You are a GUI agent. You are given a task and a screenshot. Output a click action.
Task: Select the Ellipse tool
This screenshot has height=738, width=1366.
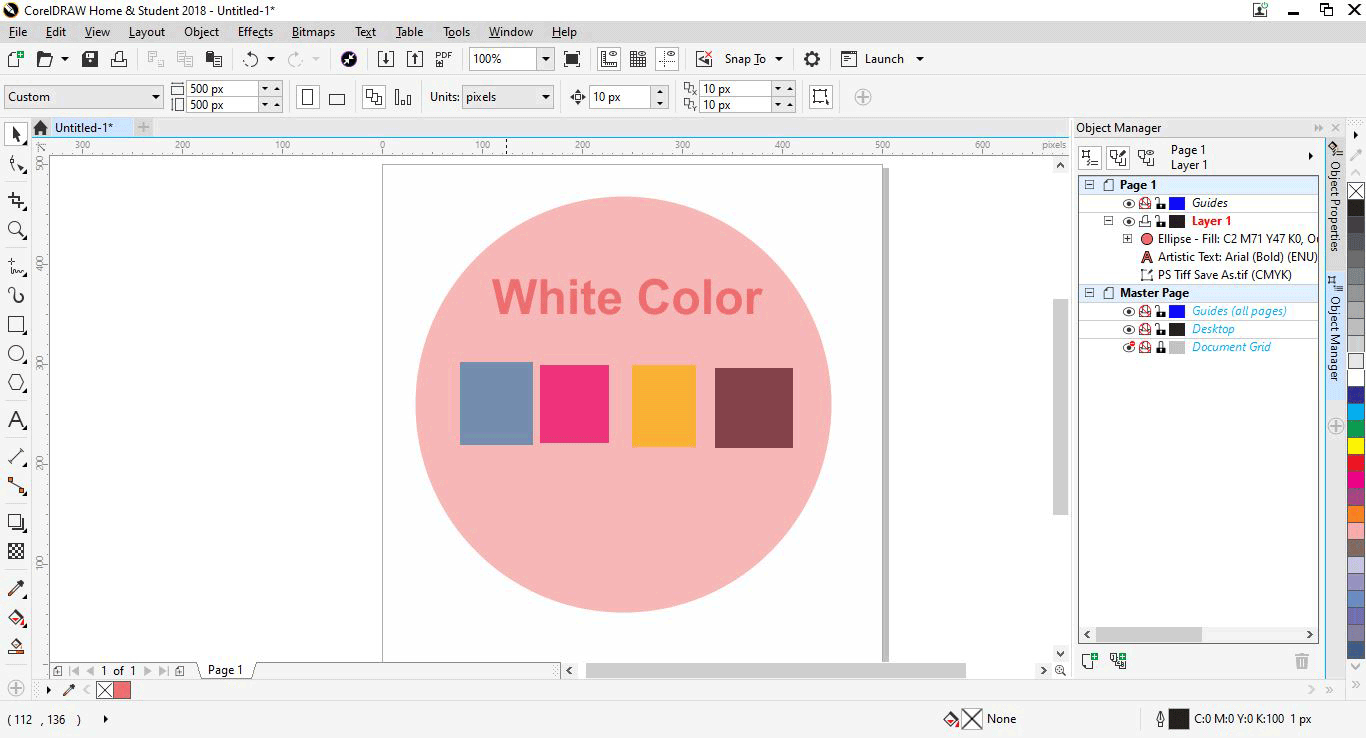15,353
